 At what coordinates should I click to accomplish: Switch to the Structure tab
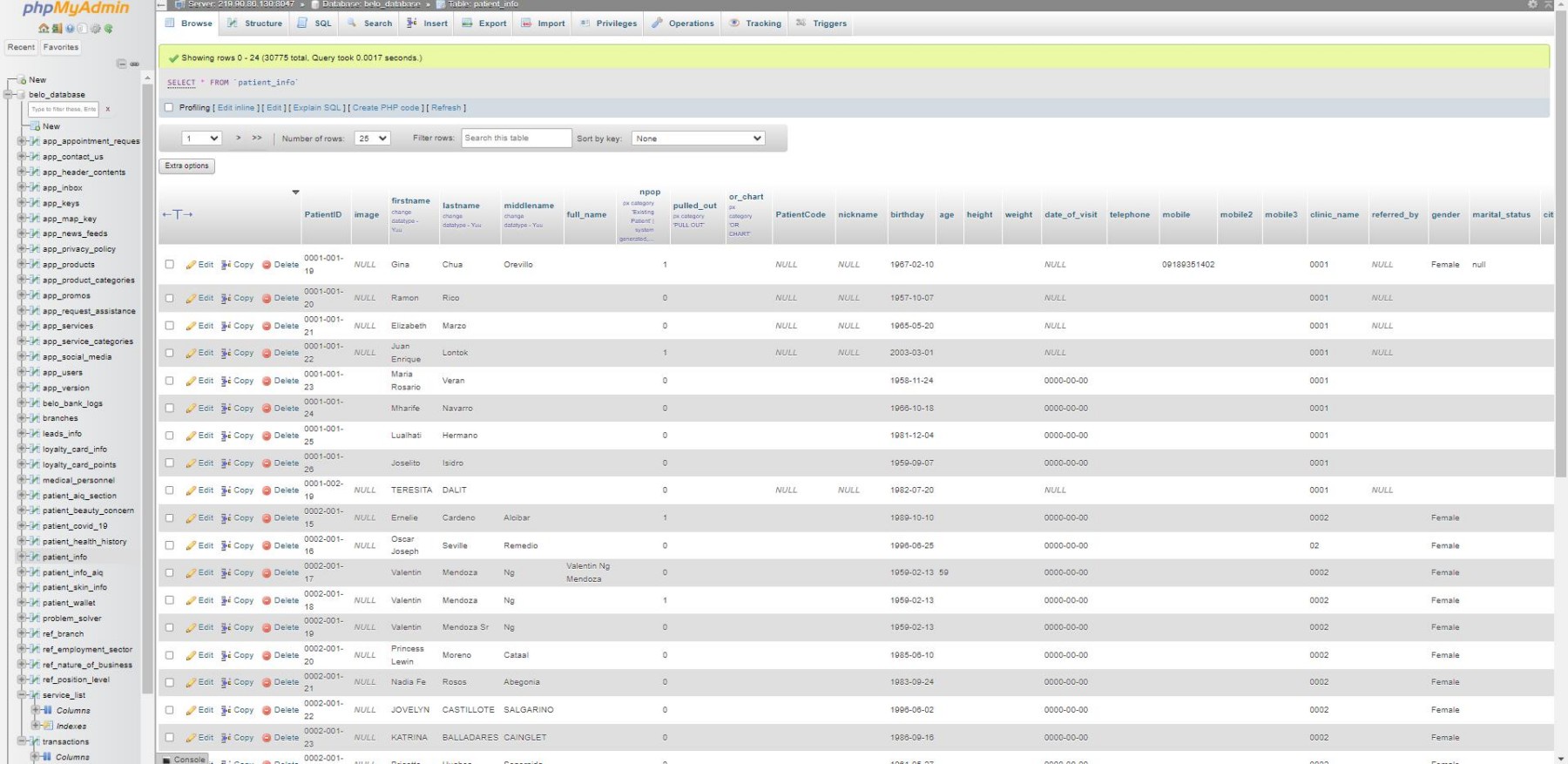pyautogui.click(x=255, y=24)
